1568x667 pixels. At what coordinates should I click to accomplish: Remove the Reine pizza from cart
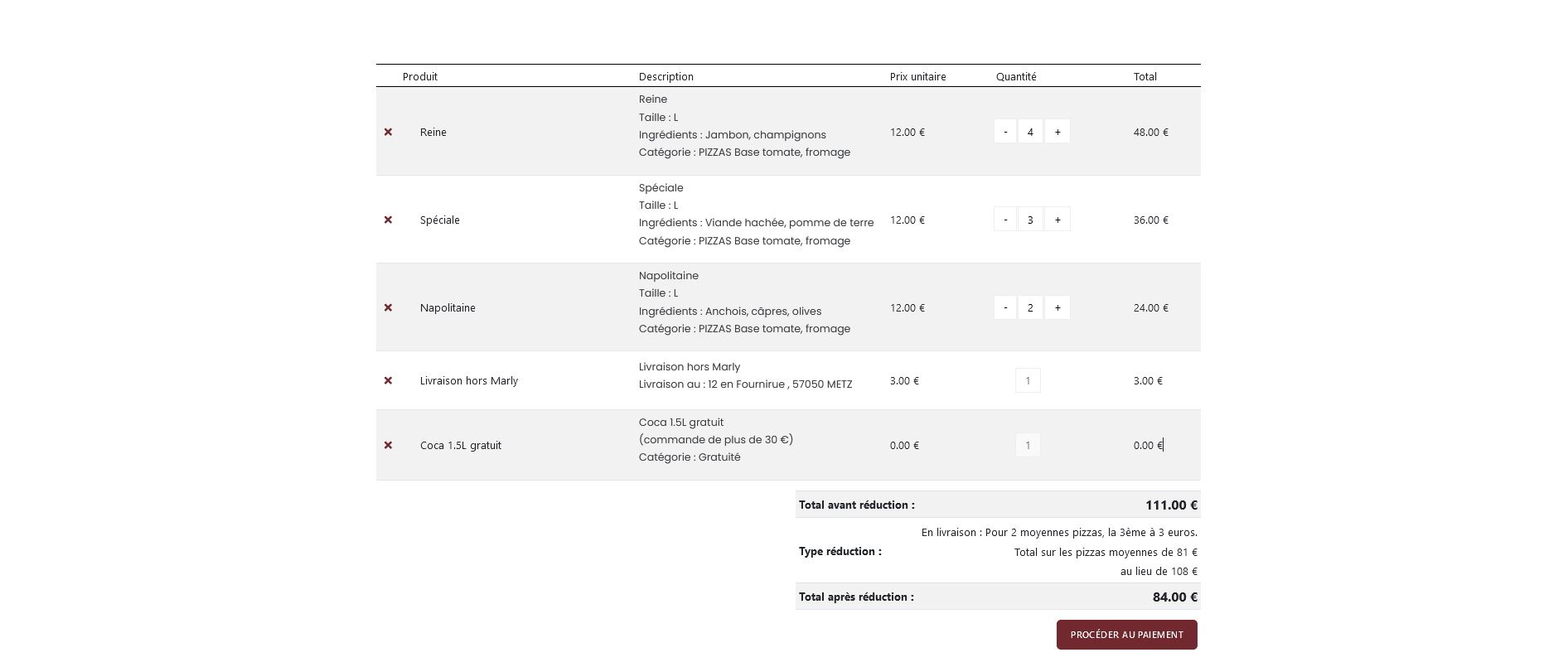coord(388,132)
